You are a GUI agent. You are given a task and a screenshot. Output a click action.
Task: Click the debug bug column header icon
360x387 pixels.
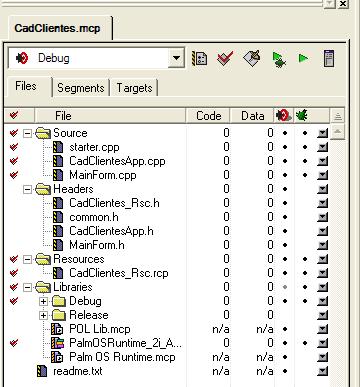pos(302,116)
